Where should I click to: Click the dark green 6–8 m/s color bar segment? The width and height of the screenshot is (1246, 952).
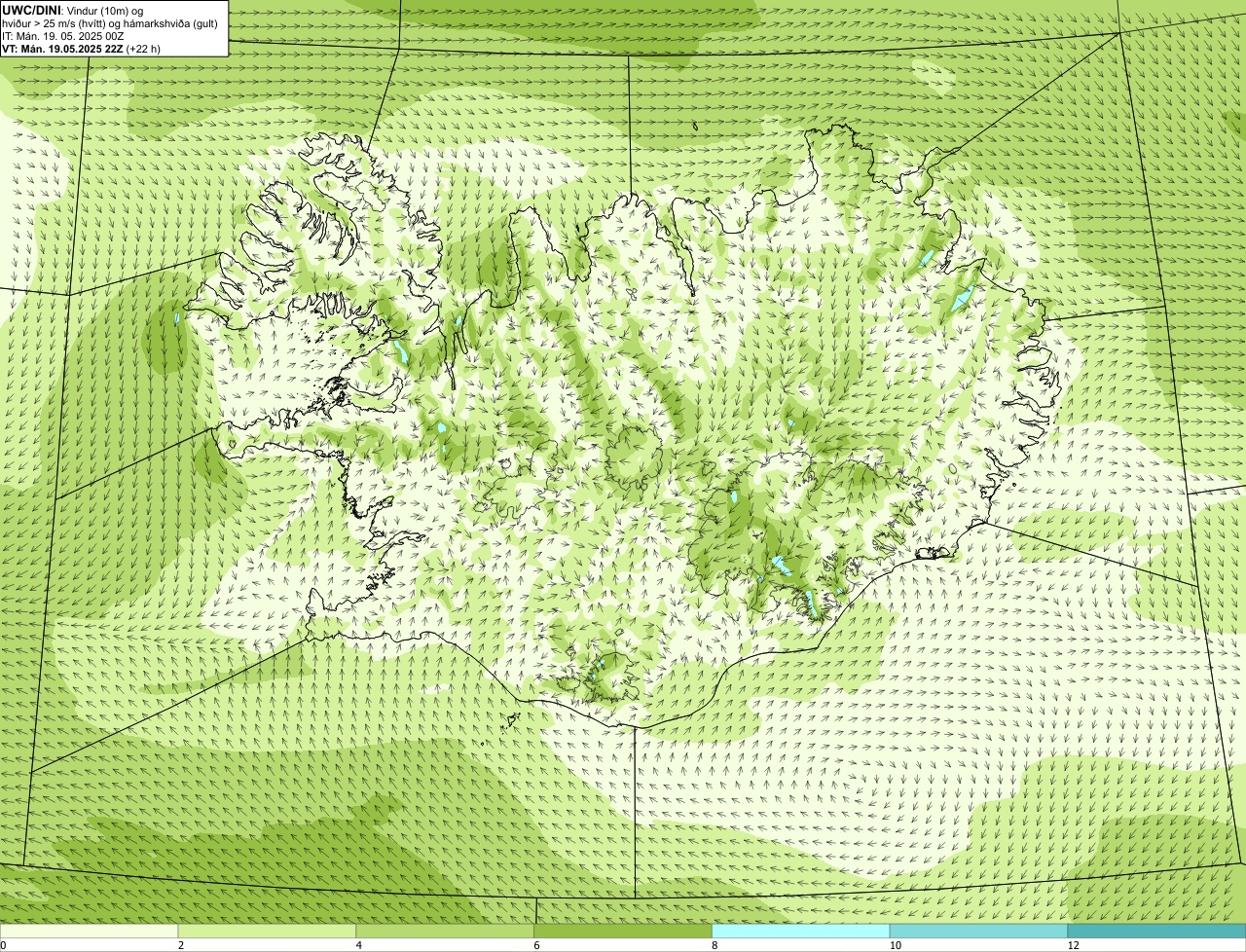(624, 932)
